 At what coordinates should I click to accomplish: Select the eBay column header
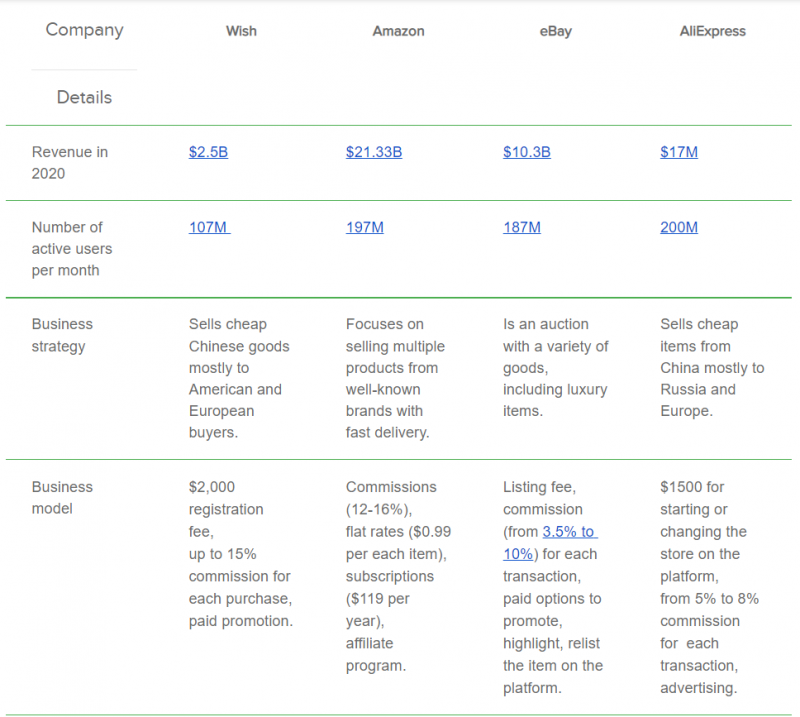click(556, 32)
